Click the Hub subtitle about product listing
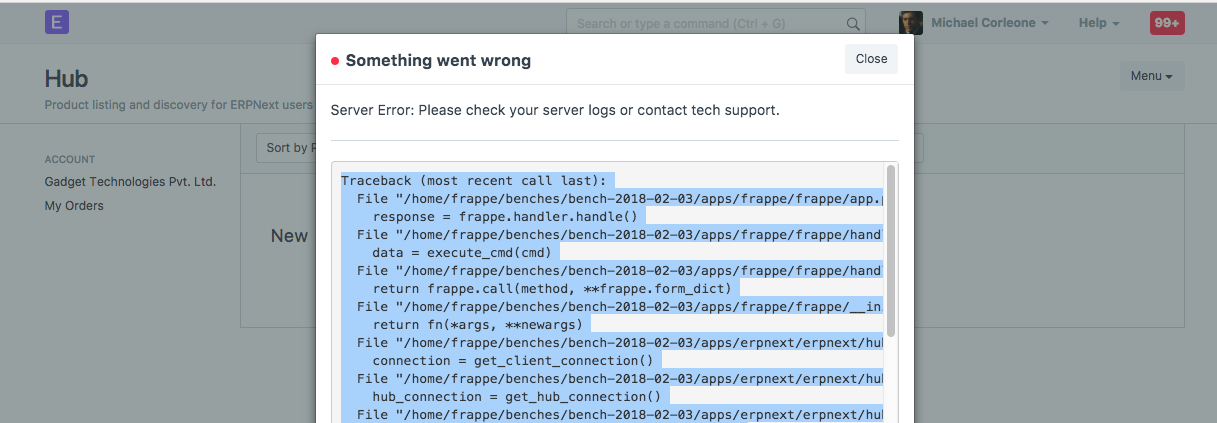1217x423 pixels. tap(178, 104)
